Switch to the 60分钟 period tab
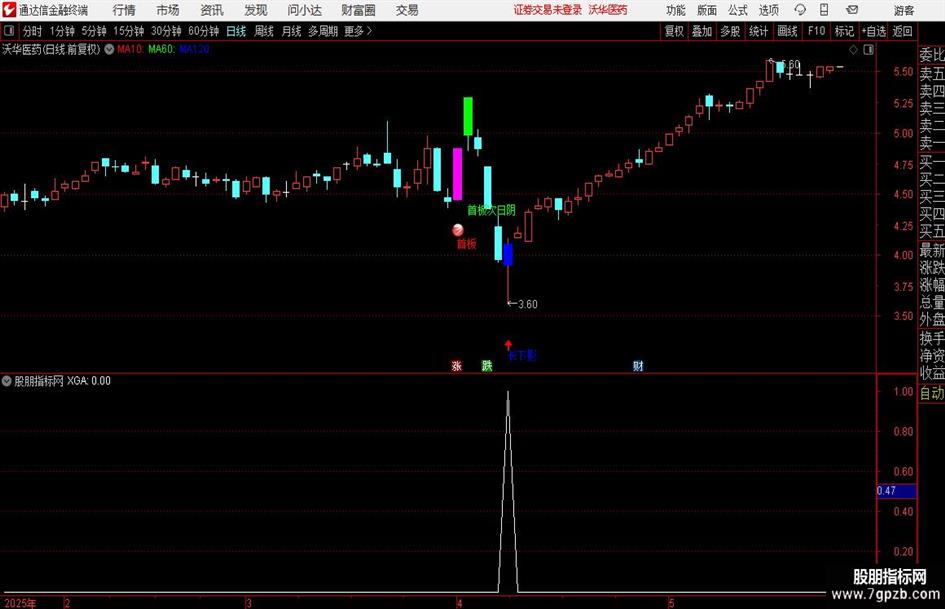The height and width of the screenshot is (609, 945). (204, 31)
